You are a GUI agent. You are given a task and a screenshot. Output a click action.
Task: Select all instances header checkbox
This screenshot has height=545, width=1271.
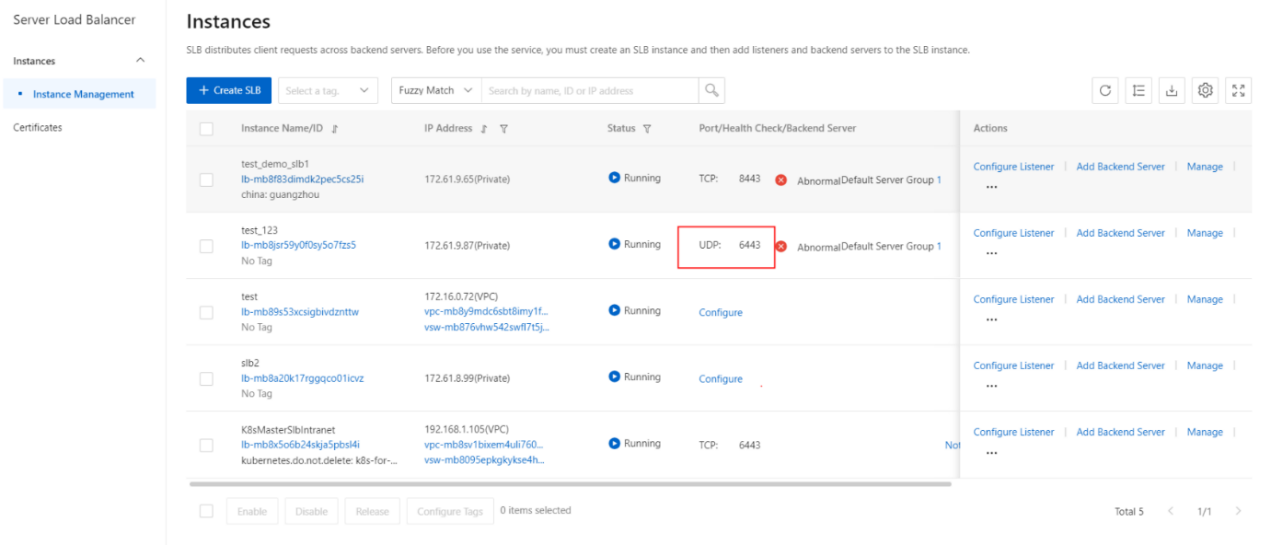[x=206, y=129]
